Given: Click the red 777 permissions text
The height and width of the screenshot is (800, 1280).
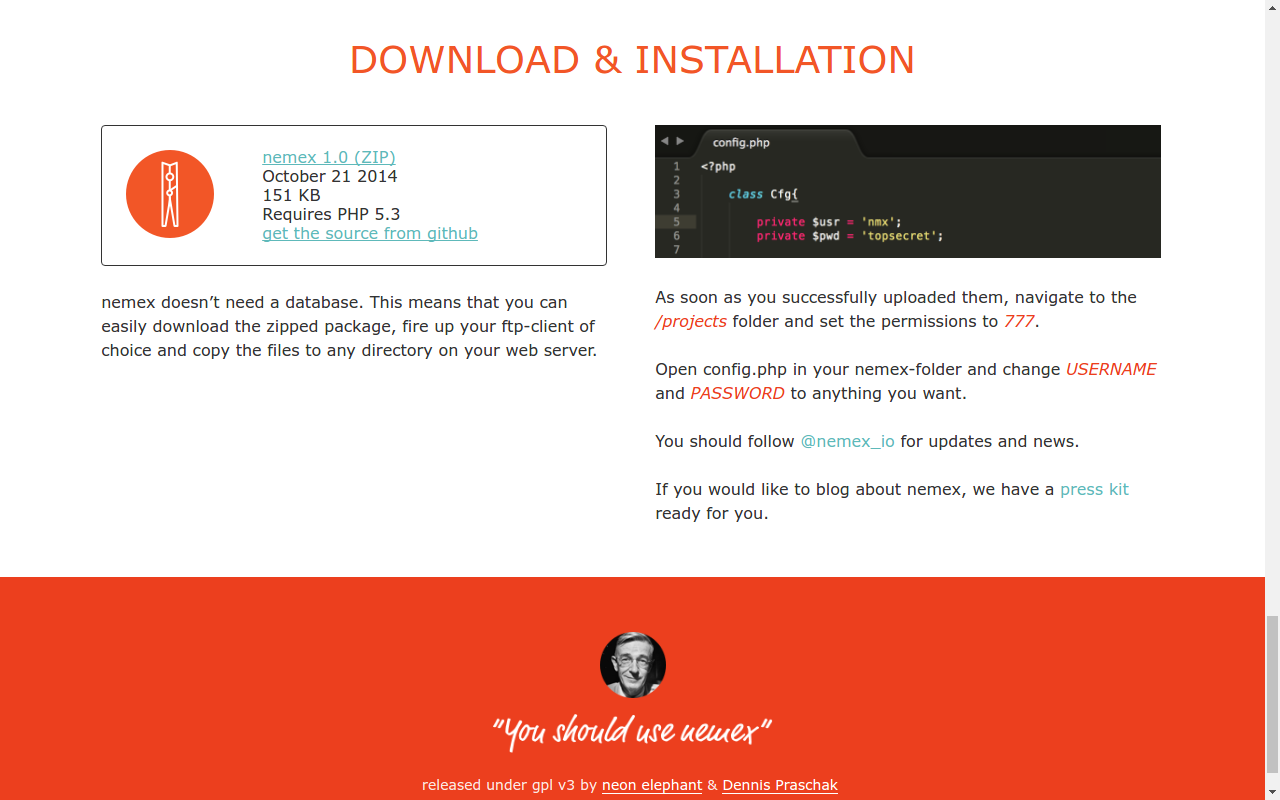Looking at the screenshot, I should click(1019, 321).
